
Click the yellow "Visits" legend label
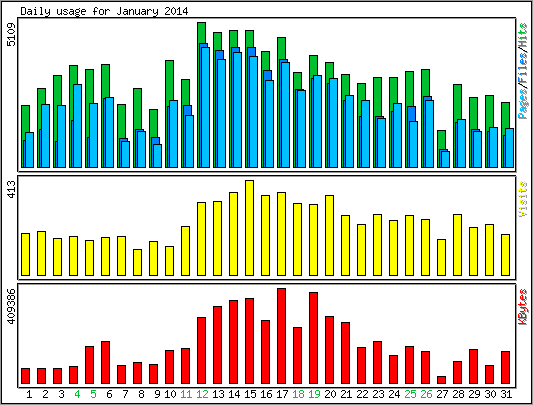(x=523, y=199)
